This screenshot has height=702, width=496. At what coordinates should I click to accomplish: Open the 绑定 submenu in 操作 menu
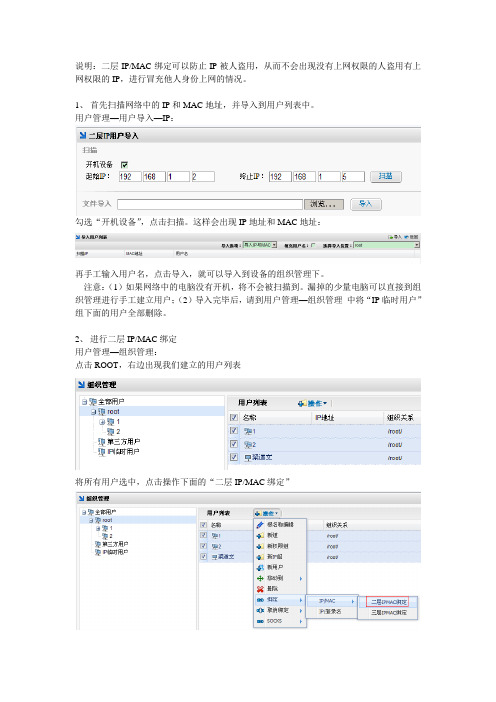[280, 599]
